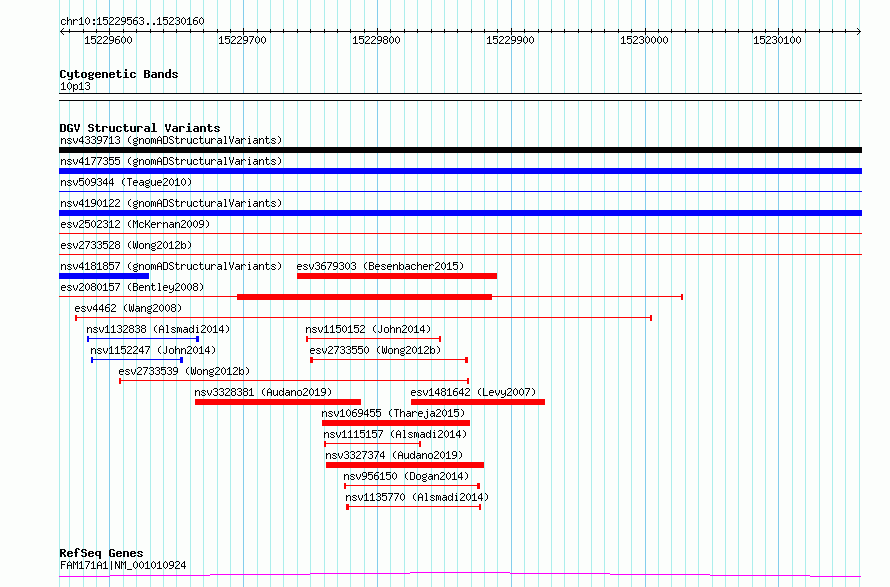Open esv3679303 (Besenbacher2015) label

pyautogui.click(x=380, y=266)
